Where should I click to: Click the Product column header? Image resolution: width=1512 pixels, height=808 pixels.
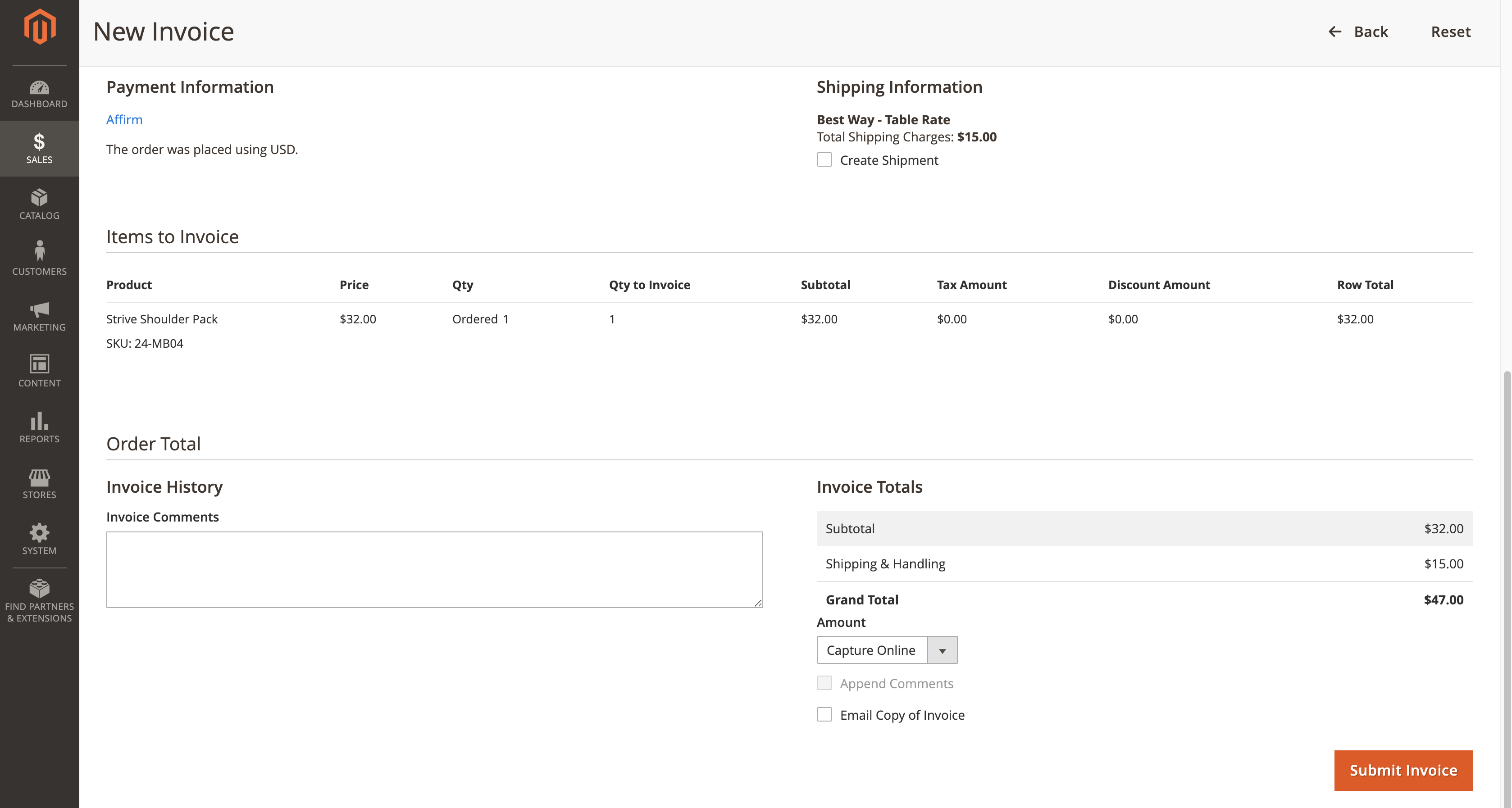pos(128,285)
